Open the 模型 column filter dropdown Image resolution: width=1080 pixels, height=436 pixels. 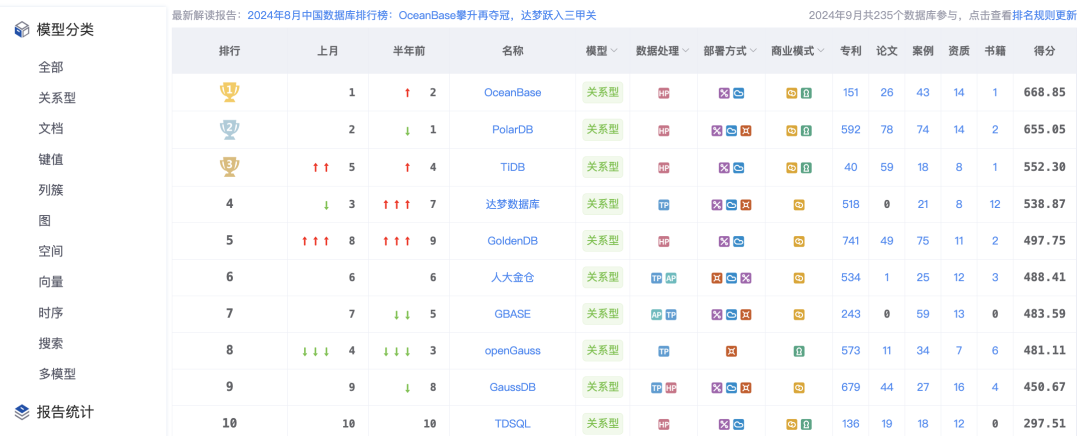point(614,51)
